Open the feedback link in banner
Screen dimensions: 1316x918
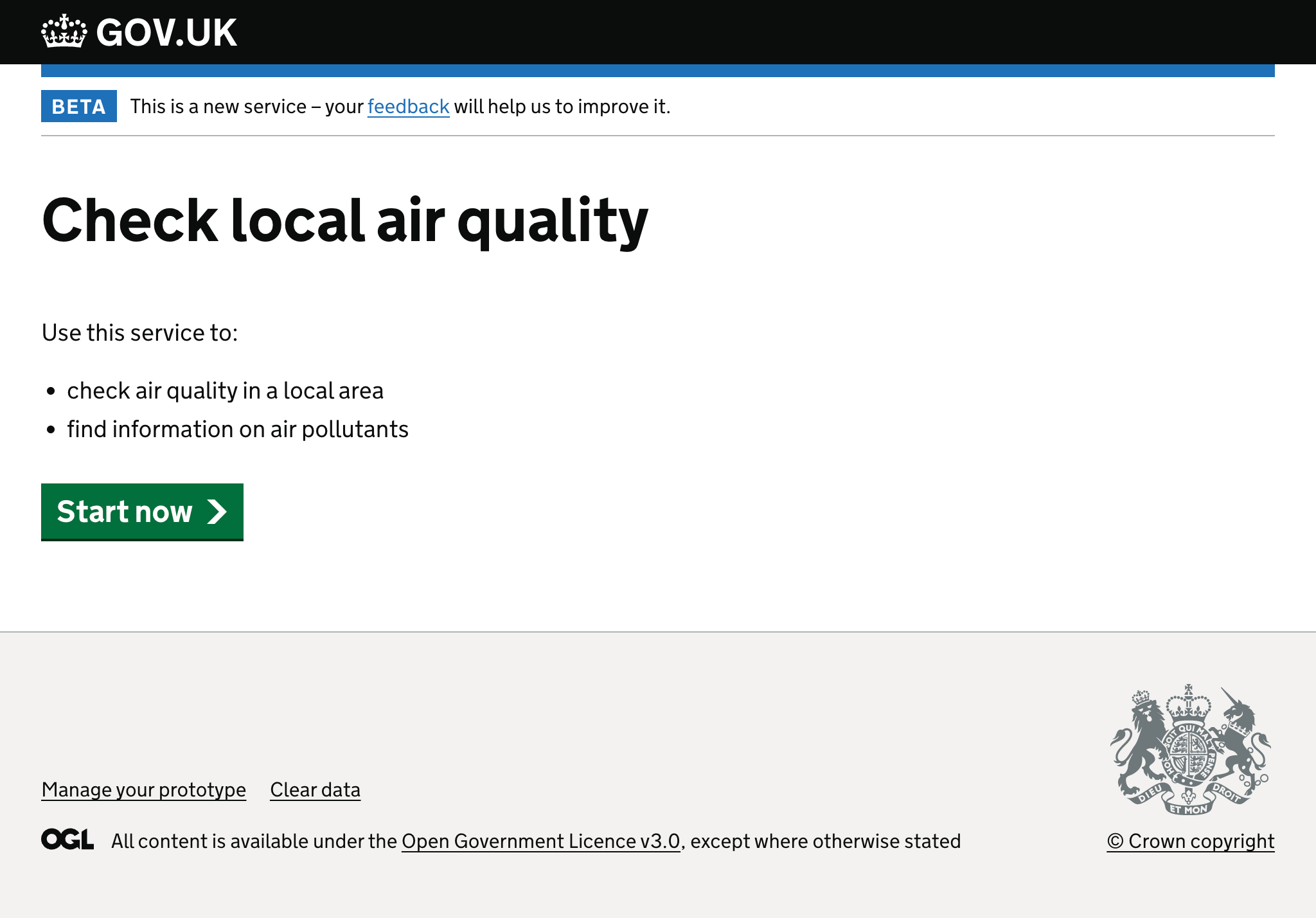coord(408,106)
